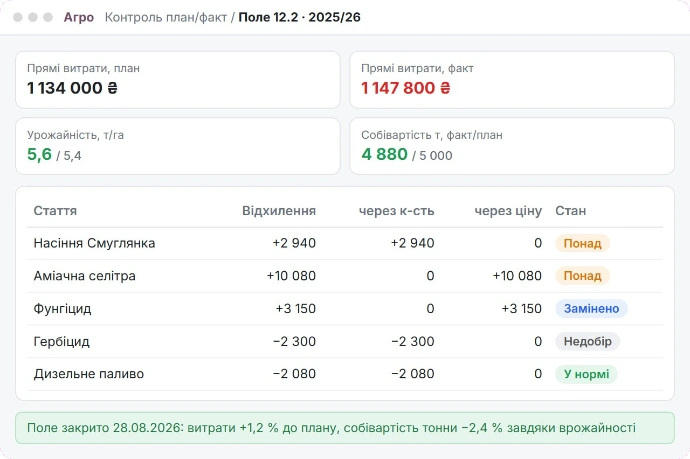690x459 pixels.
Task: Click the green 5,6 yield value
Action: pos(40,154)
